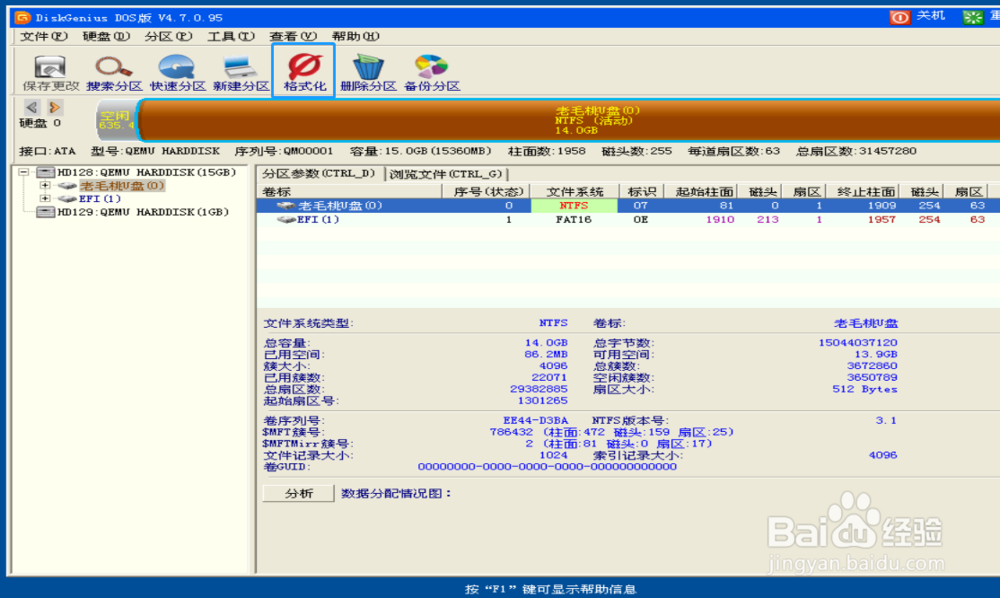Go to the next disk arrow
The height and width of the screenshot is (598, 1000).
tap(55, 107)
